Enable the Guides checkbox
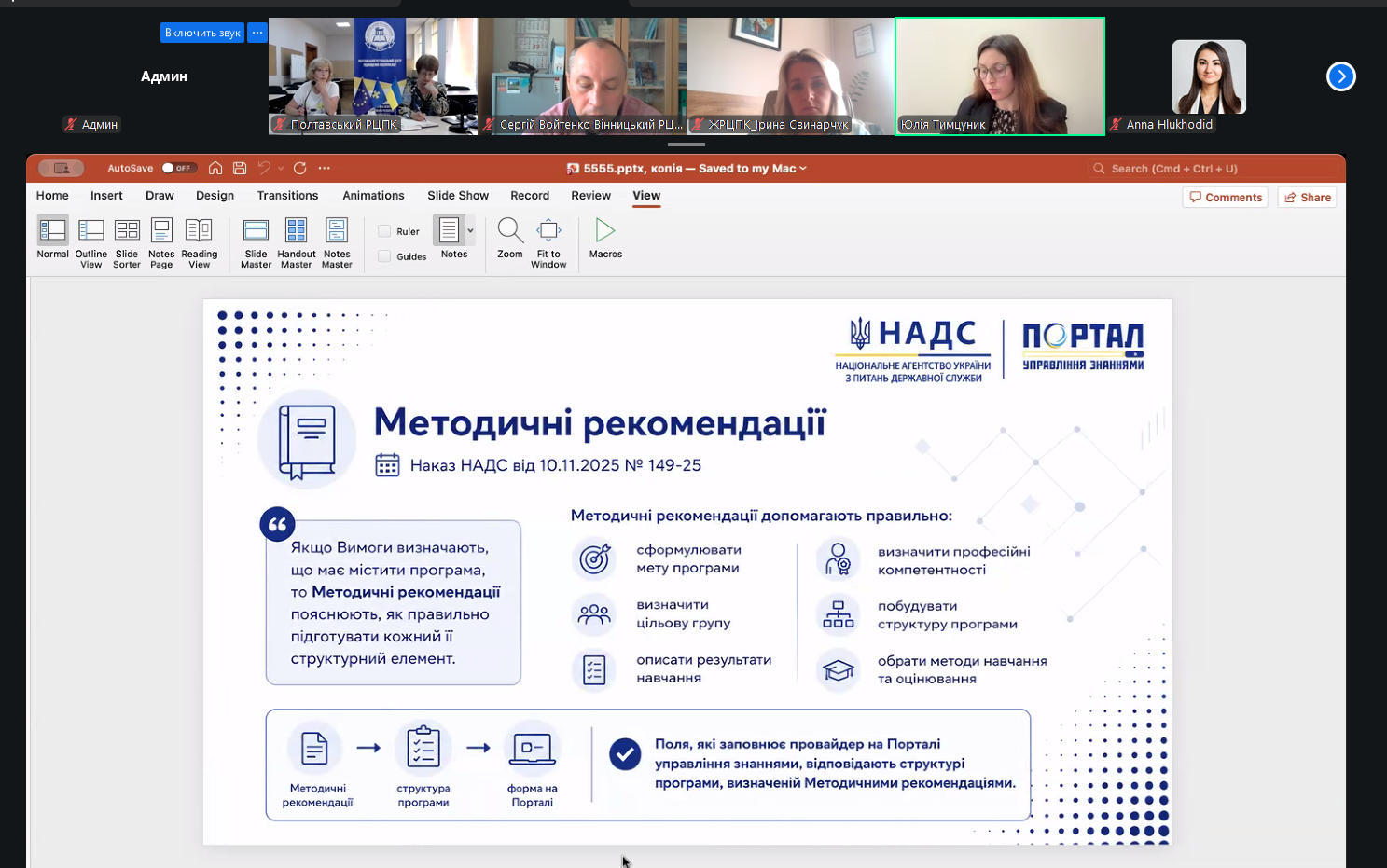This screenshot has width=1387, height=868. click(x=384, y=256)
